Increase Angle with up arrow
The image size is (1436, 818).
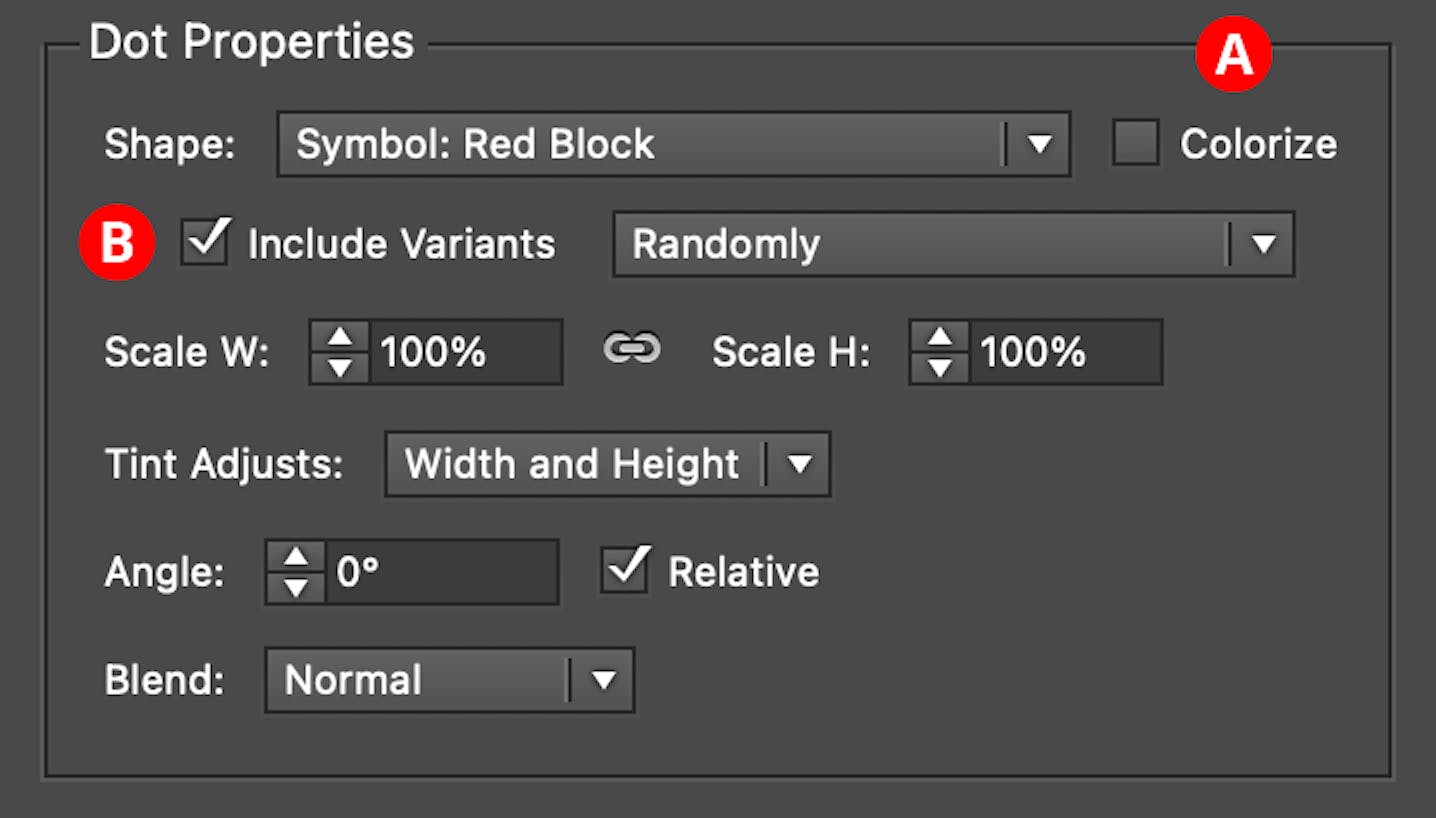(296, 556)
